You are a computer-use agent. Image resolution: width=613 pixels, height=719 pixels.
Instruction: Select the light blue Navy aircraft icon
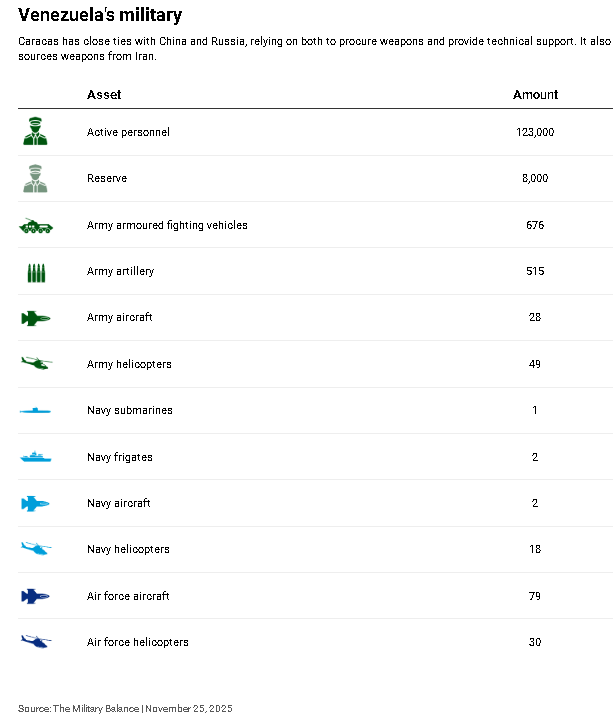[x=35, y=503]
